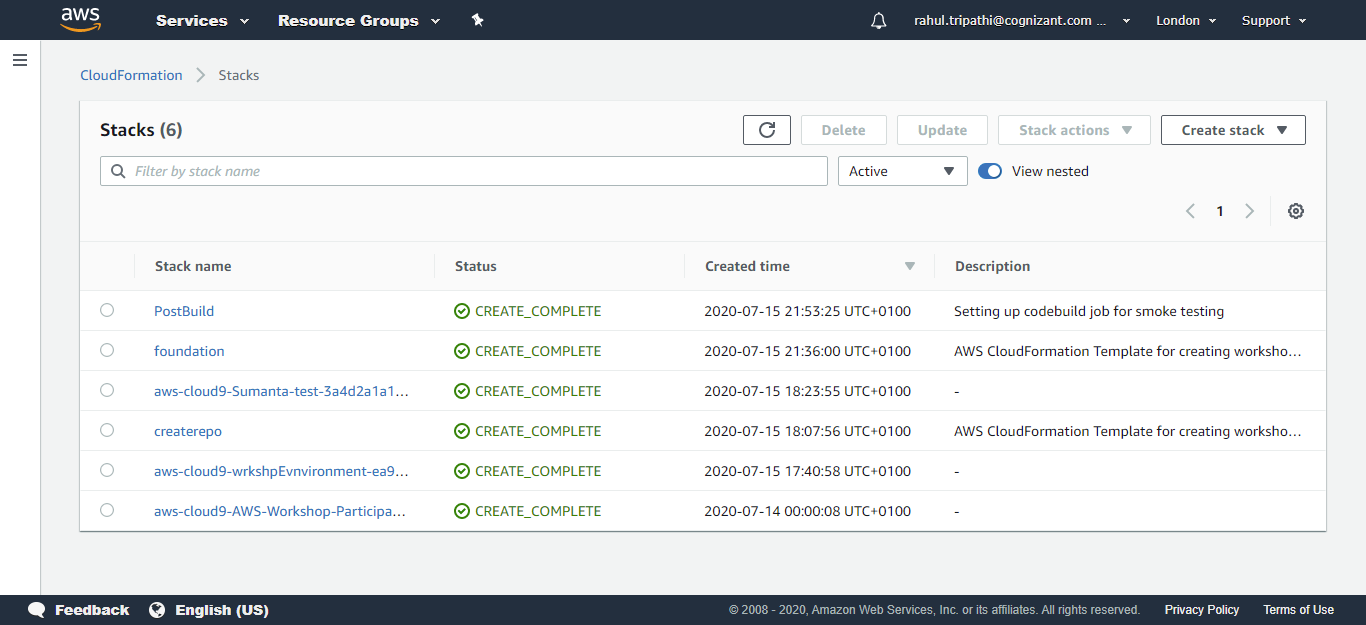The height and width of the screenshot is (625, 1366).
Task: Click foundation's CREATE_COMPLETE status
Action: pos(538,351)
